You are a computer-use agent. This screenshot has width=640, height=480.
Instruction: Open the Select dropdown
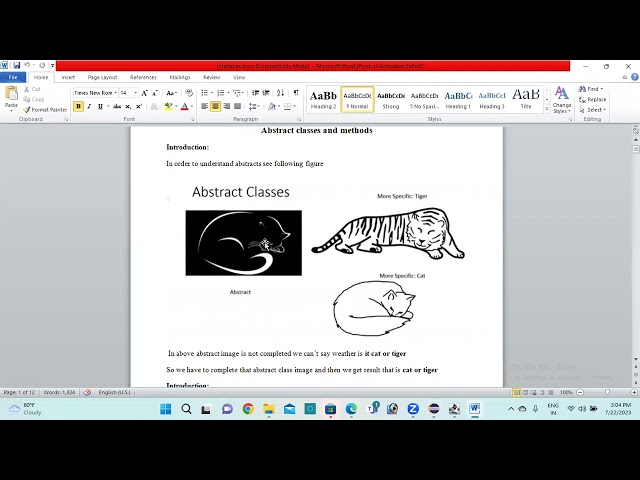pos(592,110)
